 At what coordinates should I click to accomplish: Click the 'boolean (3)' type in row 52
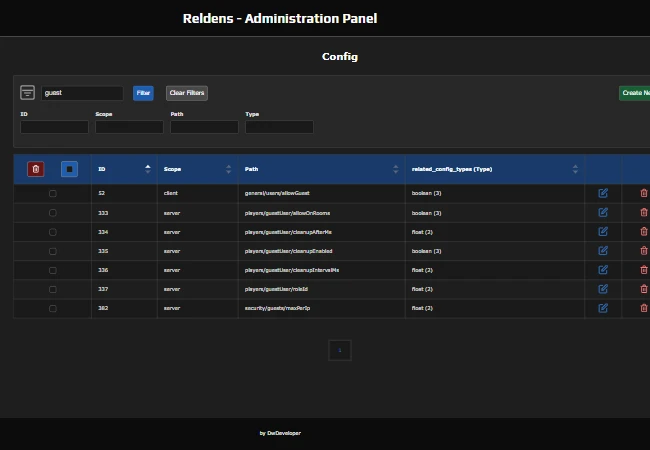pos(426,193)
